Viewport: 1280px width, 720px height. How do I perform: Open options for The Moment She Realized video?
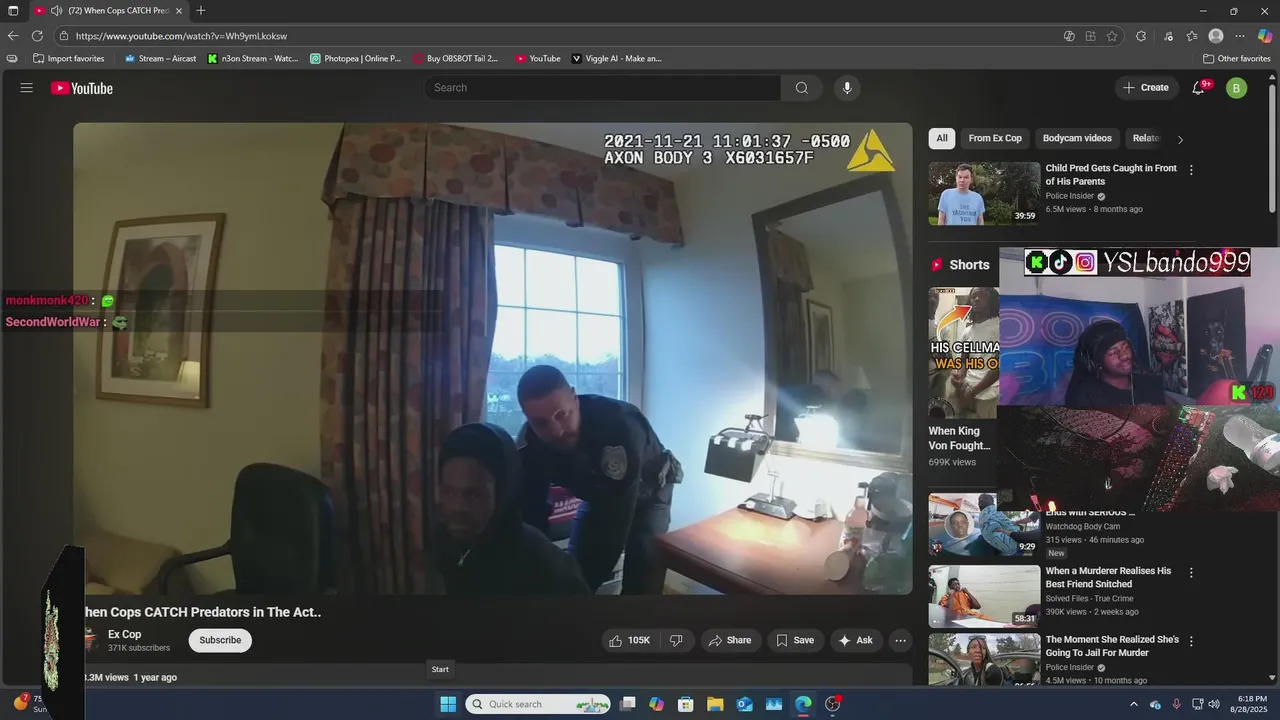click(1191, 641)
